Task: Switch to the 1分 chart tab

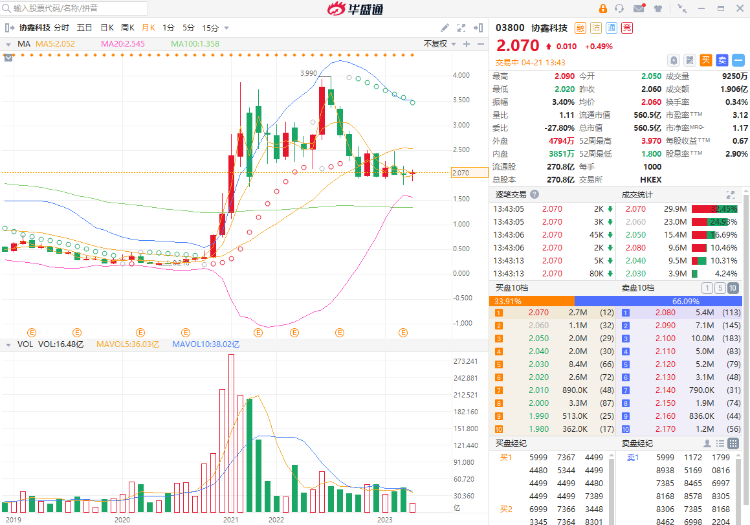Action: 168,28
